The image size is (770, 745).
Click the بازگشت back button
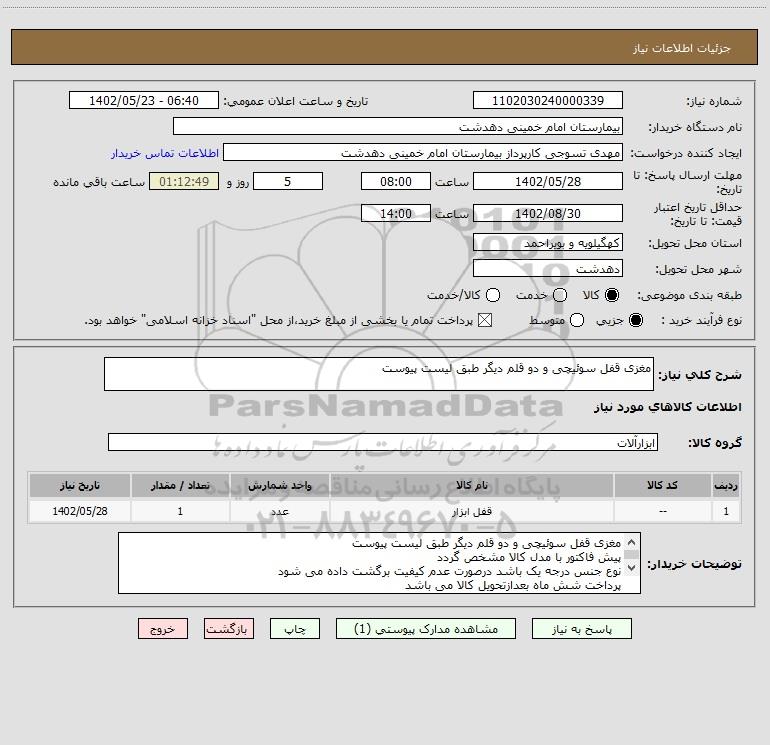pyautogui.click(x=229, y=629)
